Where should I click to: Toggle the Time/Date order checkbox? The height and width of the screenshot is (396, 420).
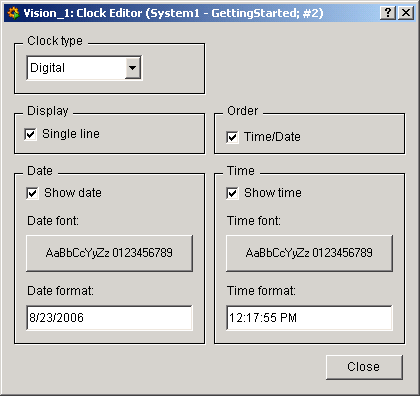click(232, 137)
